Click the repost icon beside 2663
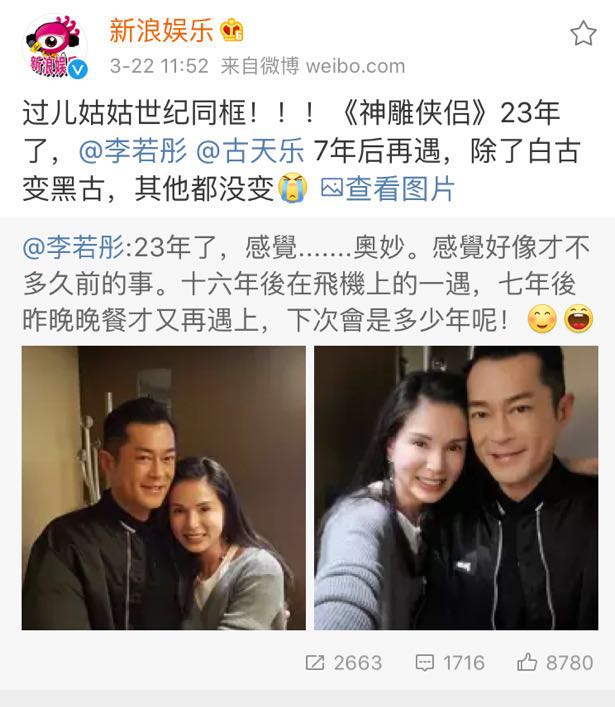 [315, 662]
